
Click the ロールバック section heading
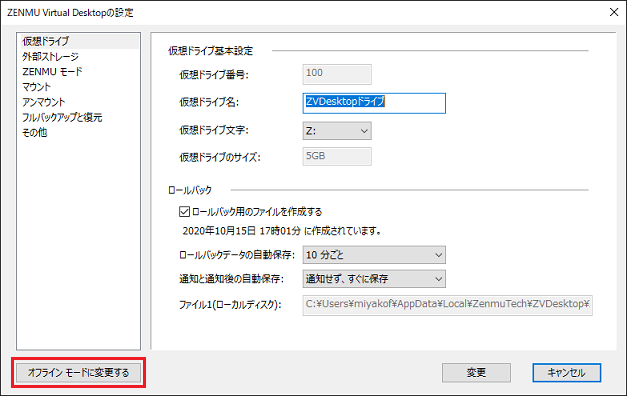(x=190, y=190)
